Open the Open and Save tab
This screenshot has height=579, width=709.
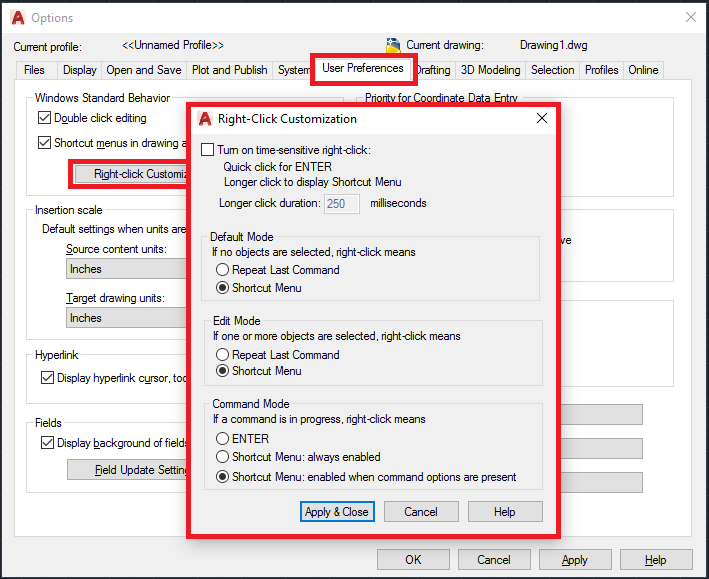point(144,70)
